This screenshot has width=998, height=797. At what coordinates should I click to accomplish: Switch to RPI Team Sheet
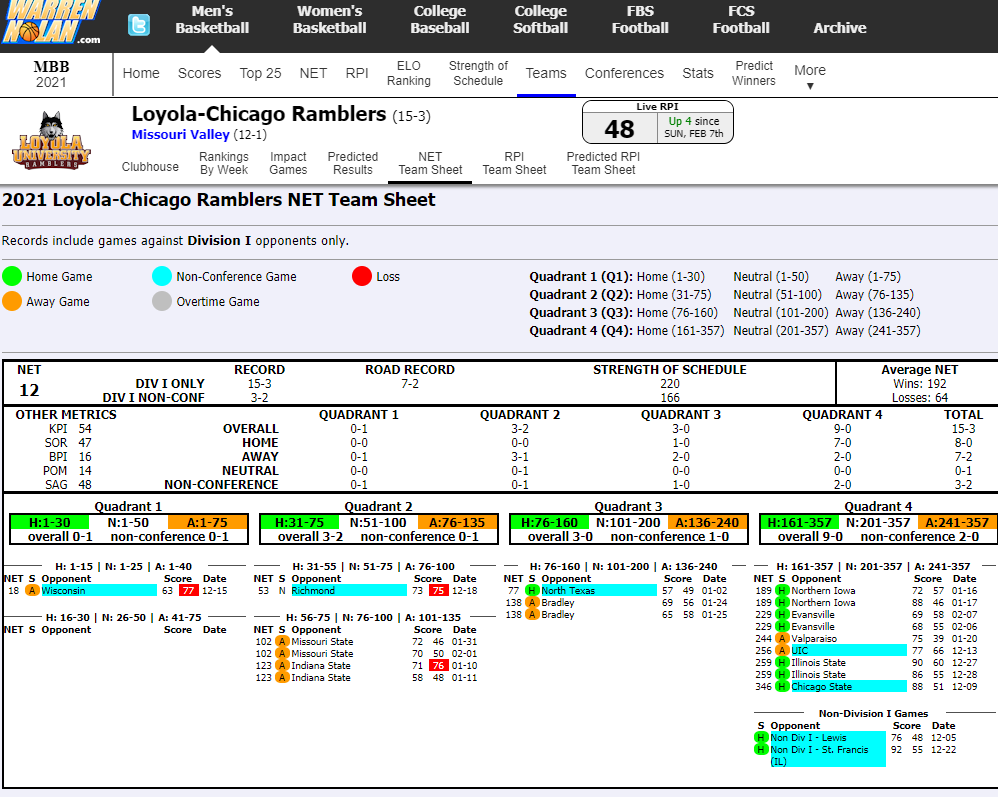(514, 163)
